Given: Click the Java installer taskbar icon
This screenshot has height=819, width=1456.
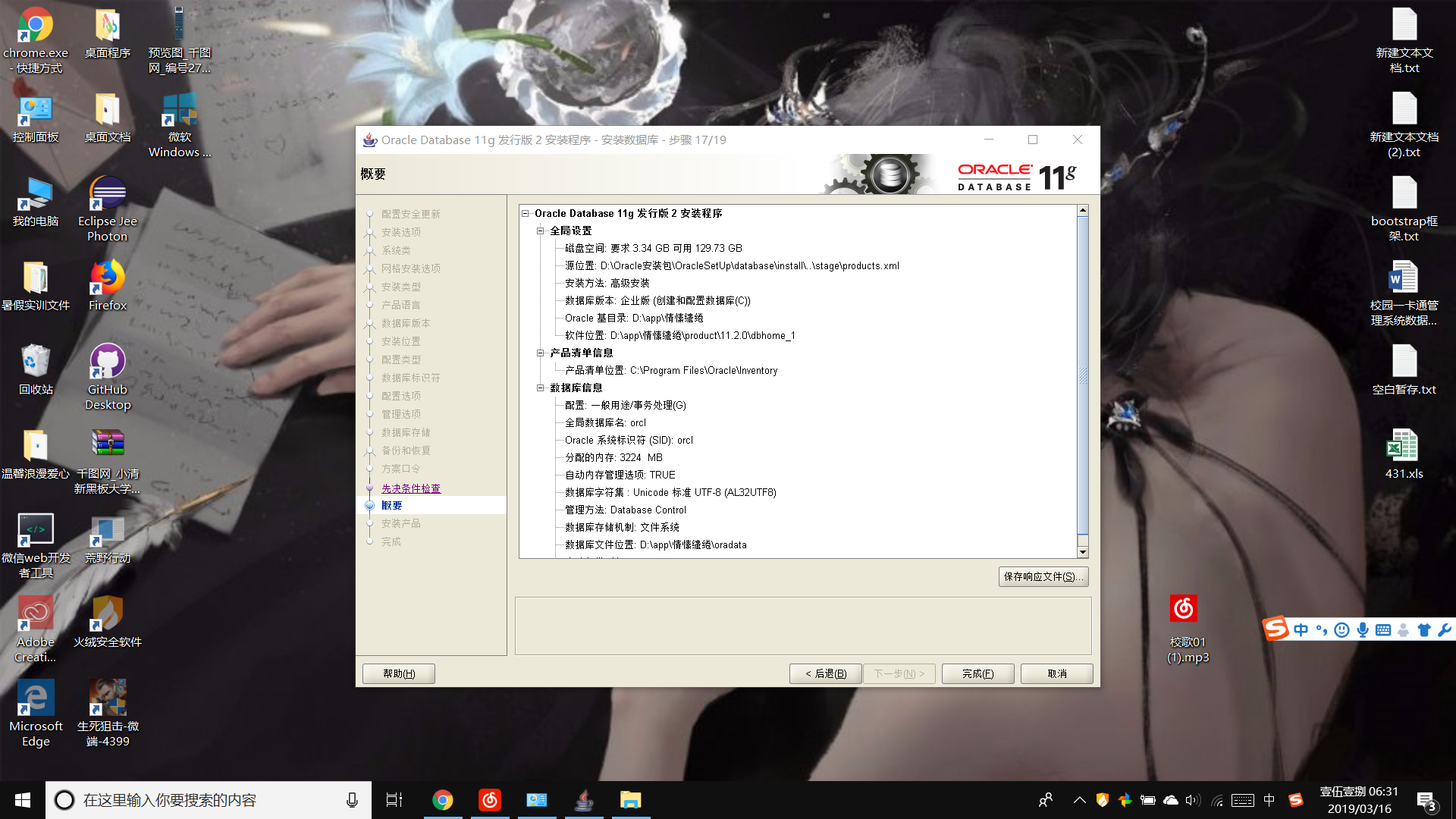Looking at the screenshot, I should (x=584, y=800).
